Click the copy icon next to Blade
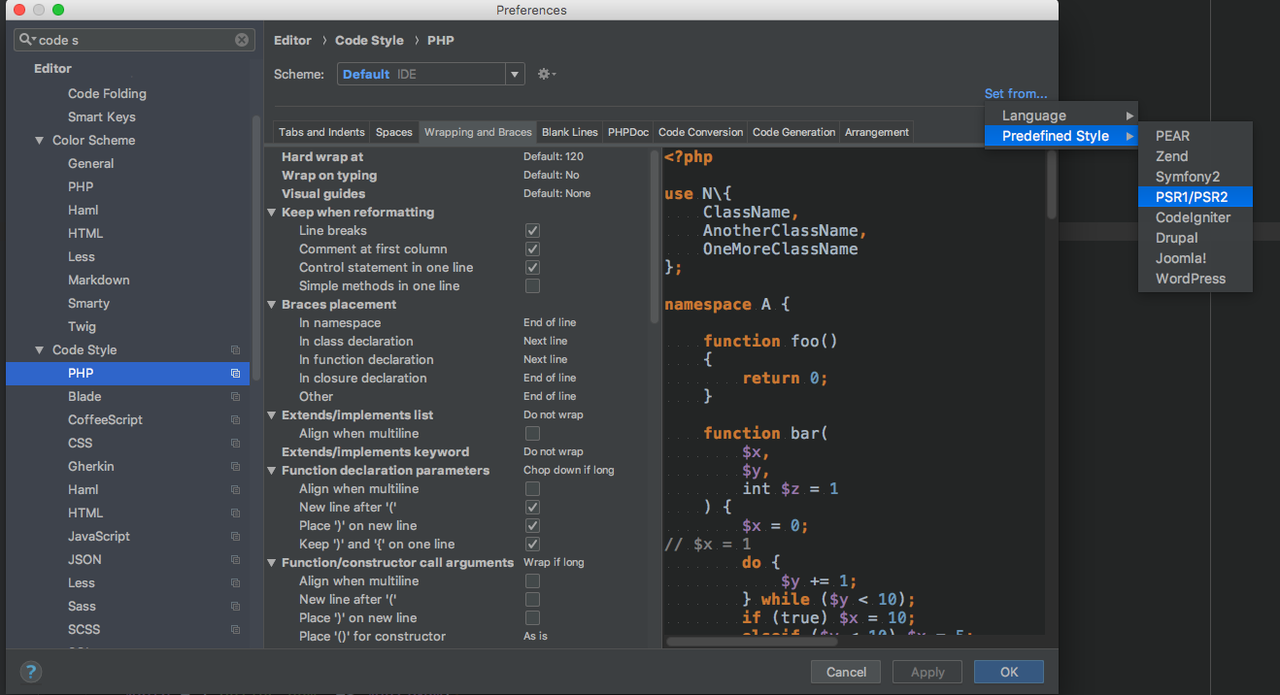The width and height of the screenshot is (1280, 695). pyautogui.click(x=235, y=397)
